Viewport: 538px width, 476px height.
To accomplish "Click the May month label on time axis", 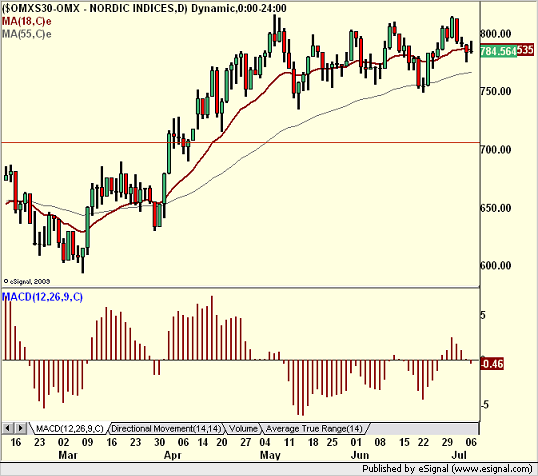I will pos(270,455).
